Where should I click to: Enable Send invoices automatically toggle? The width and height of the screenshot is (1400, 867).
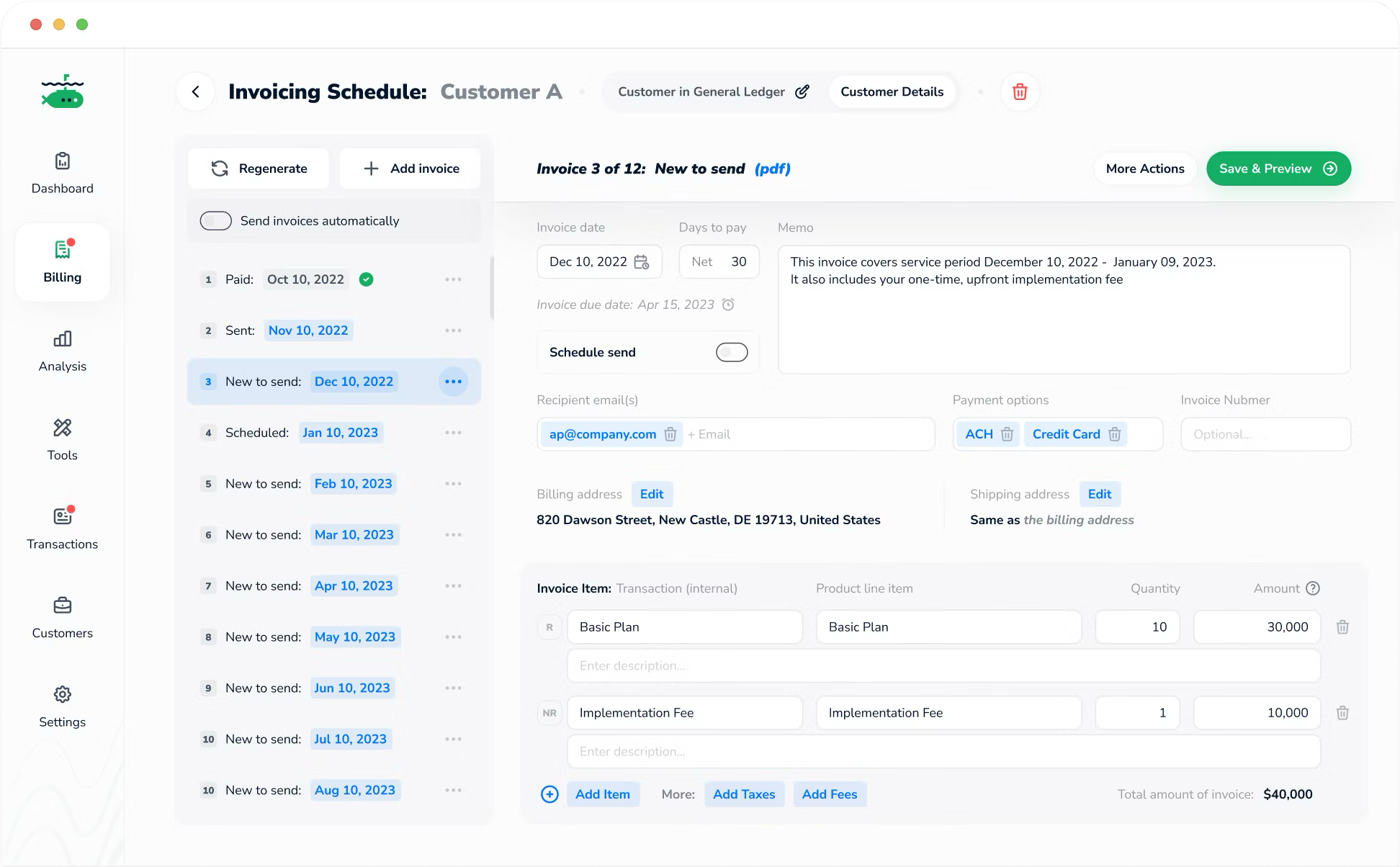(215, 221)
